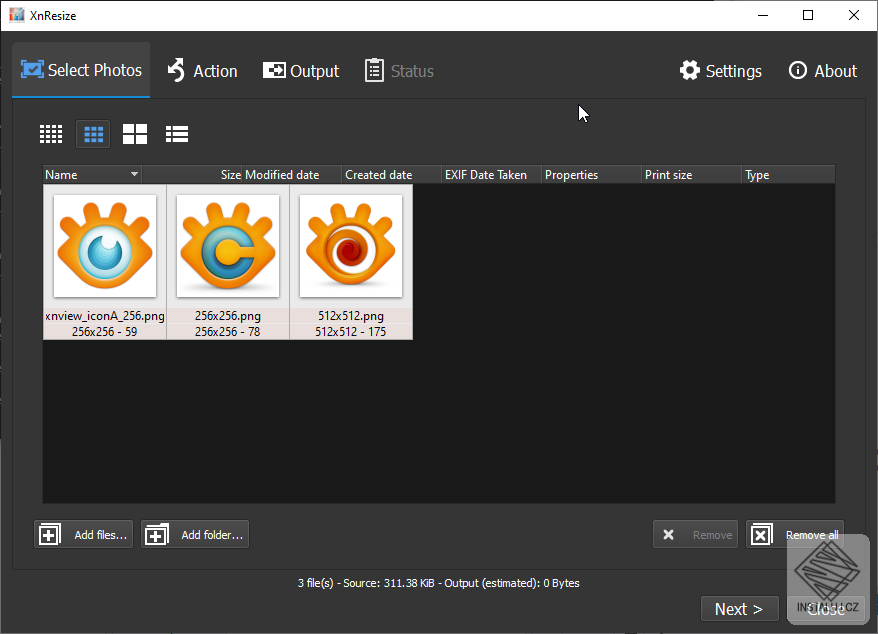Screen dimensions: 878x634
Task: Open Settings
Action: coord(721,71)
